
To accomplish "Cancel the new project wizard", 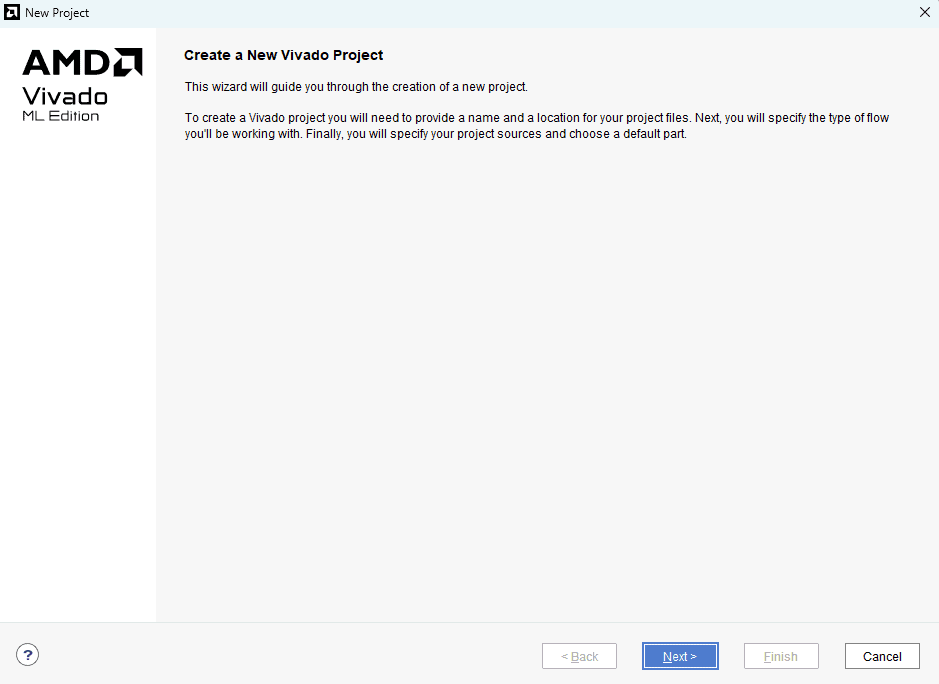I will (x=882, y=656).
